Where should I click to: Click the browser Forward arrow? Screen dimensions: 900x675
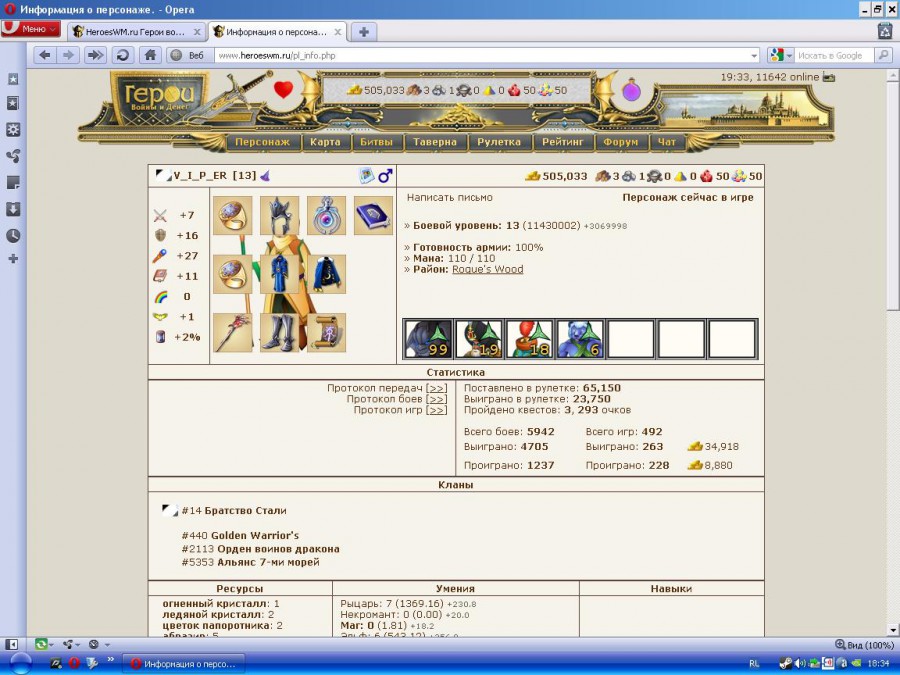[68, 55]
